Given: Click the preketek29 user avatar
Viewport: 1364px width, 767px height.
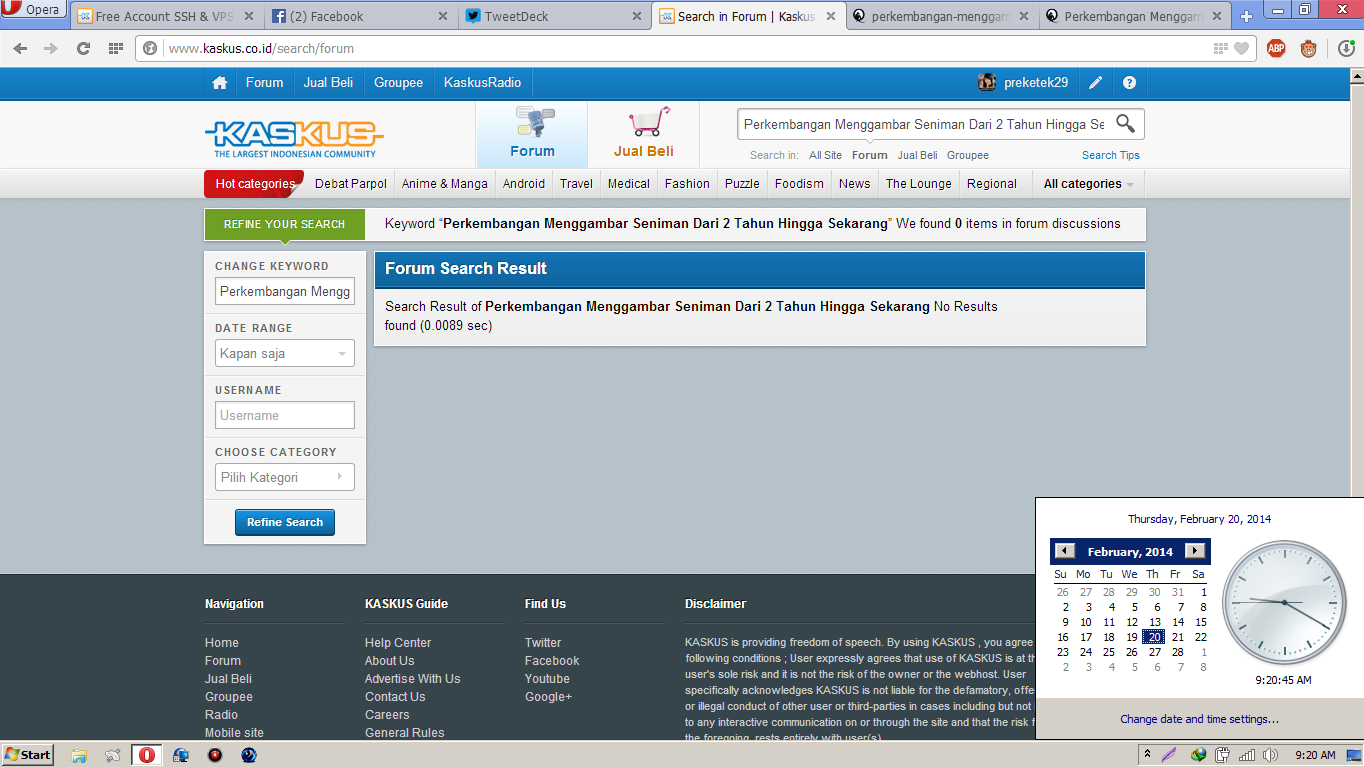Looking at the screenshot, I should [x=987, y=83].
